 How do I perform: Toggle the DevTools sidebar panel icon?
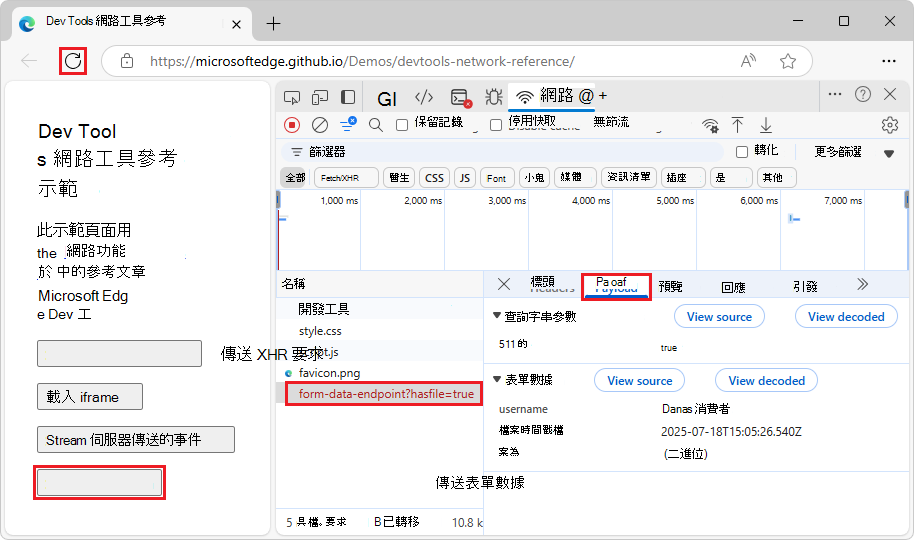(348, 97)
